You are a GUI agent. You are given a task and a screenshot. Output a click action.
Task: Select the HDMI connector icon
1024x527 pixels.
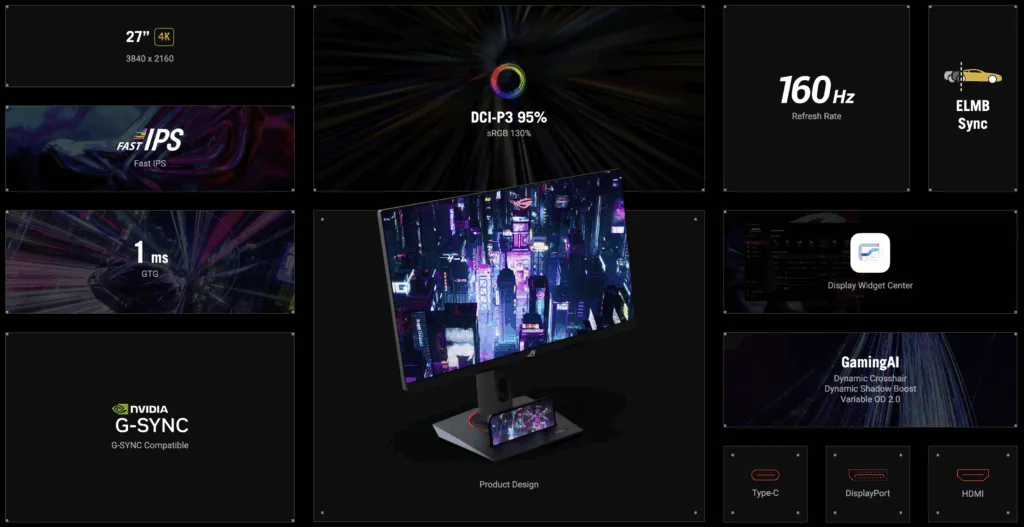(972, 475)
